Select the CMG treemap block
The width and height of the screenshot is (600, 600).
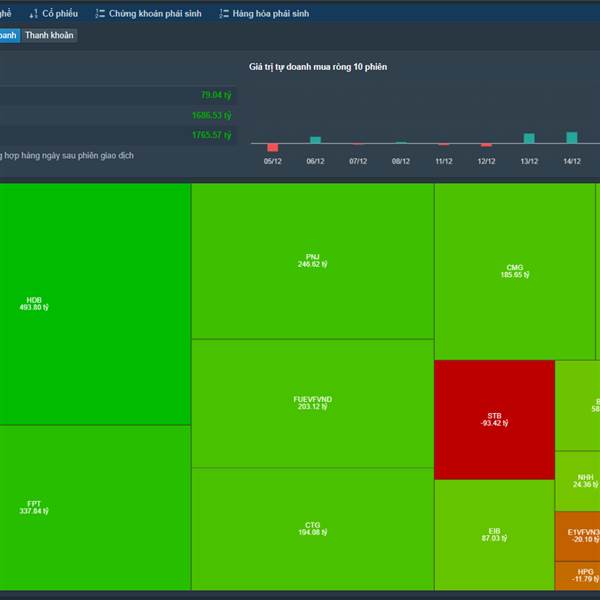coord(515,272)
